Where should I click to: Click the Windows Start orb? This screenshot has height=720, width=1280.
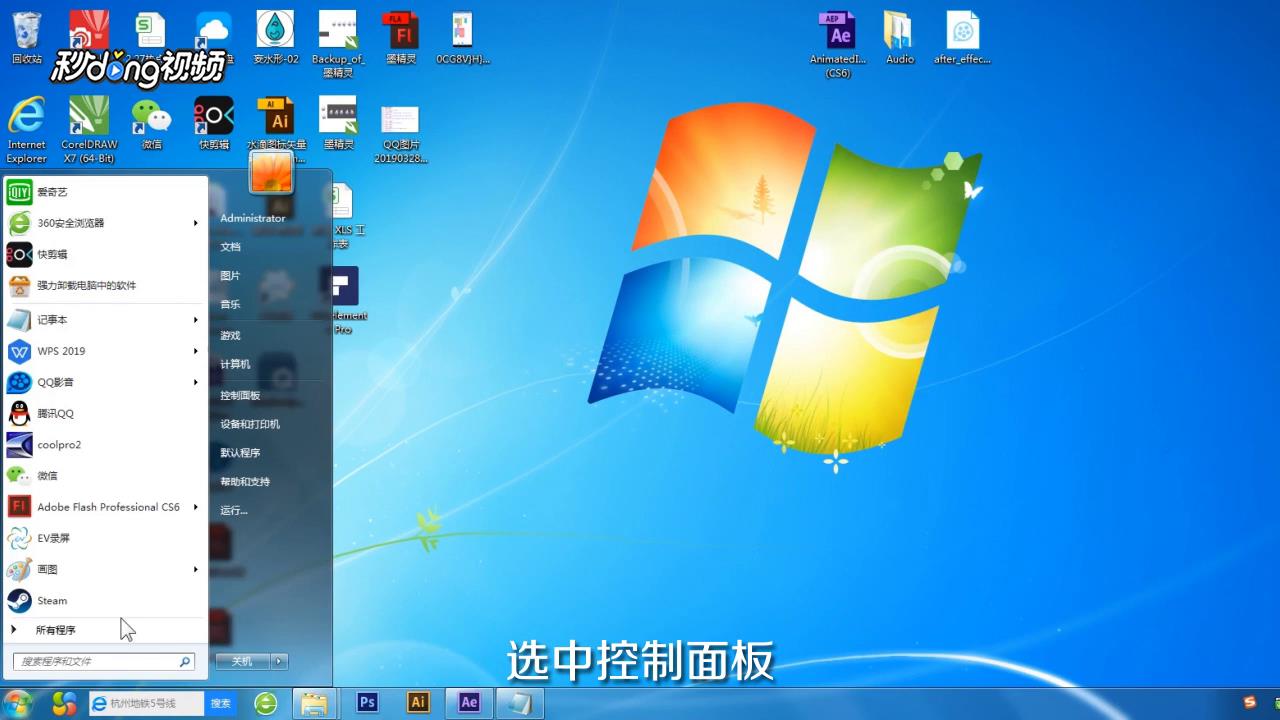(18, 703)
